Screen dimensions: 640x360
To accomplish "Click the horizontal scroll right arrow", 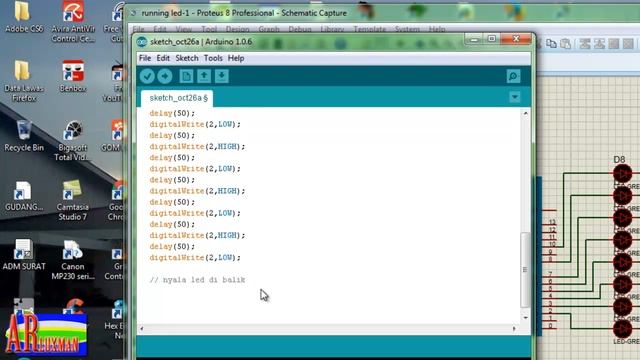I will tap(514, 329).
